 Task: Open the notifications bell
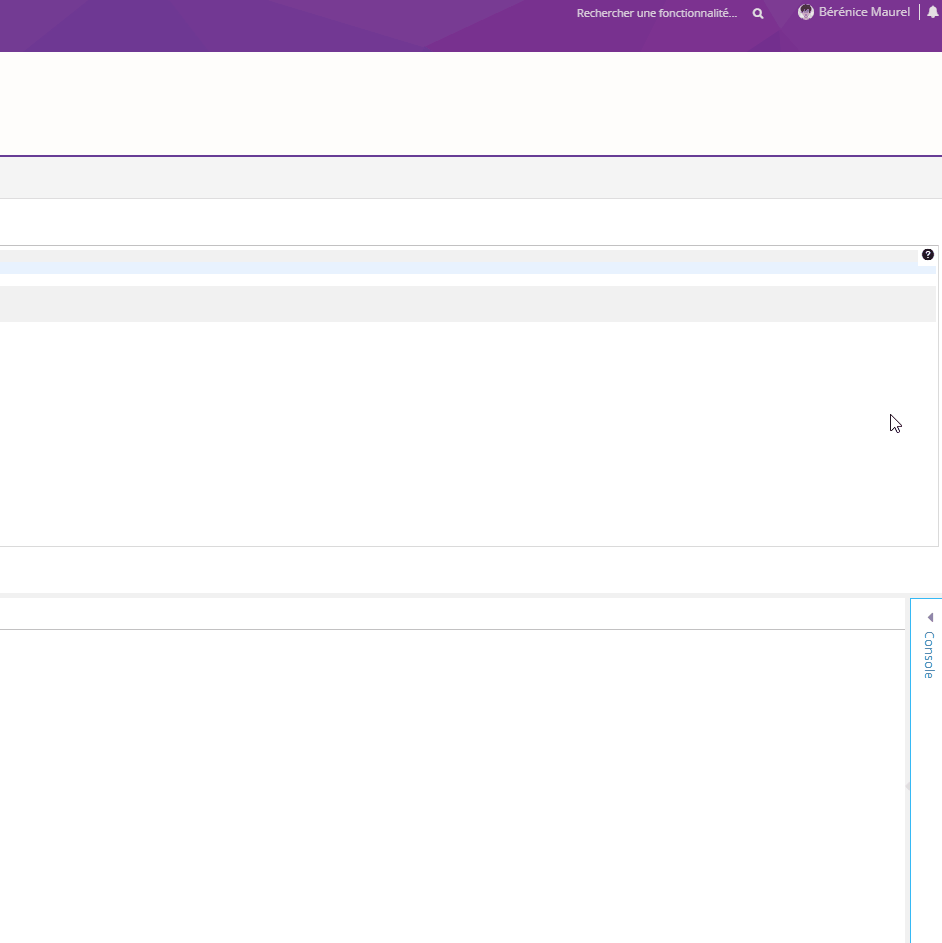932,12
